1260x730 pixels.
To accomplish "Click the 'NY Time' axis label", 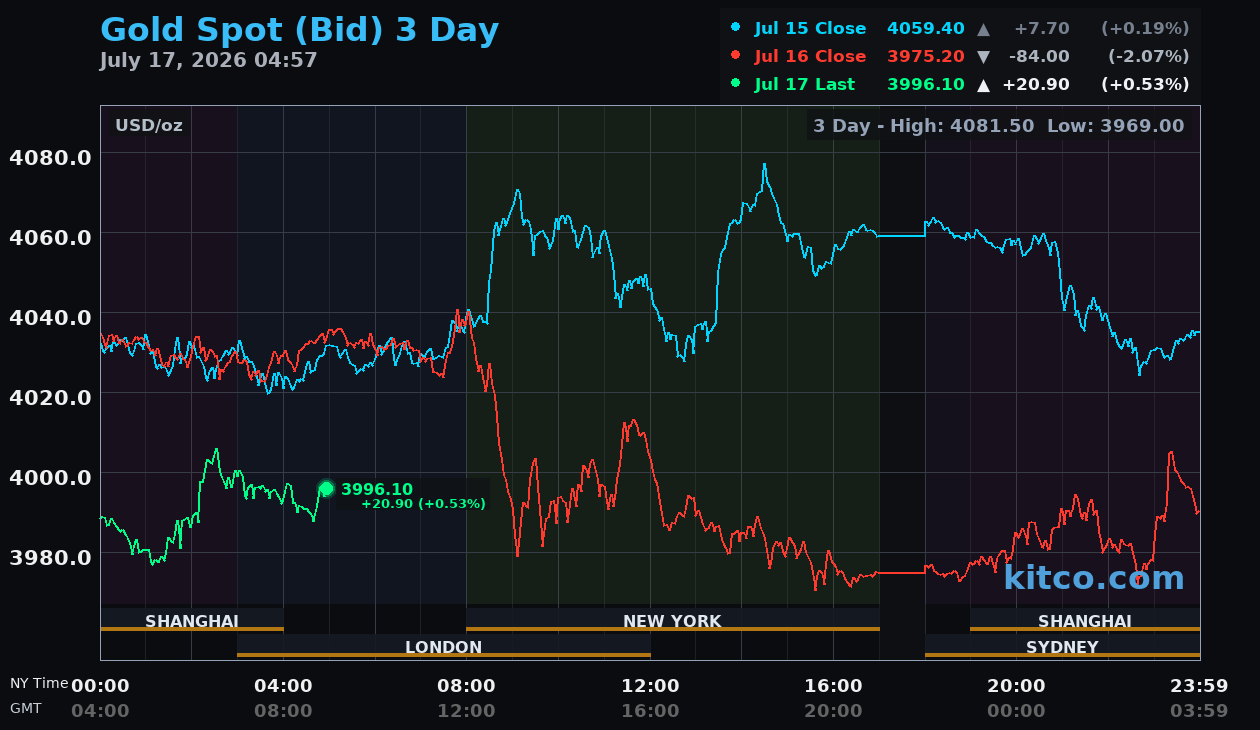I will [x=39, y=684].
